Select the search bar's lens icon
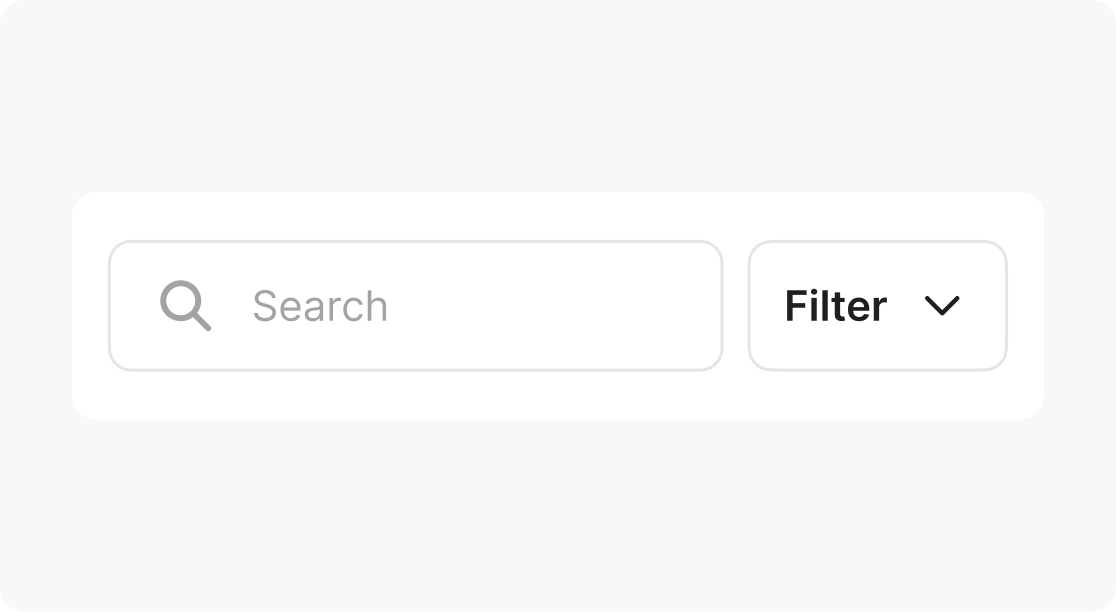This screenshot has height=612, width=1116. (x=185, y=305)
